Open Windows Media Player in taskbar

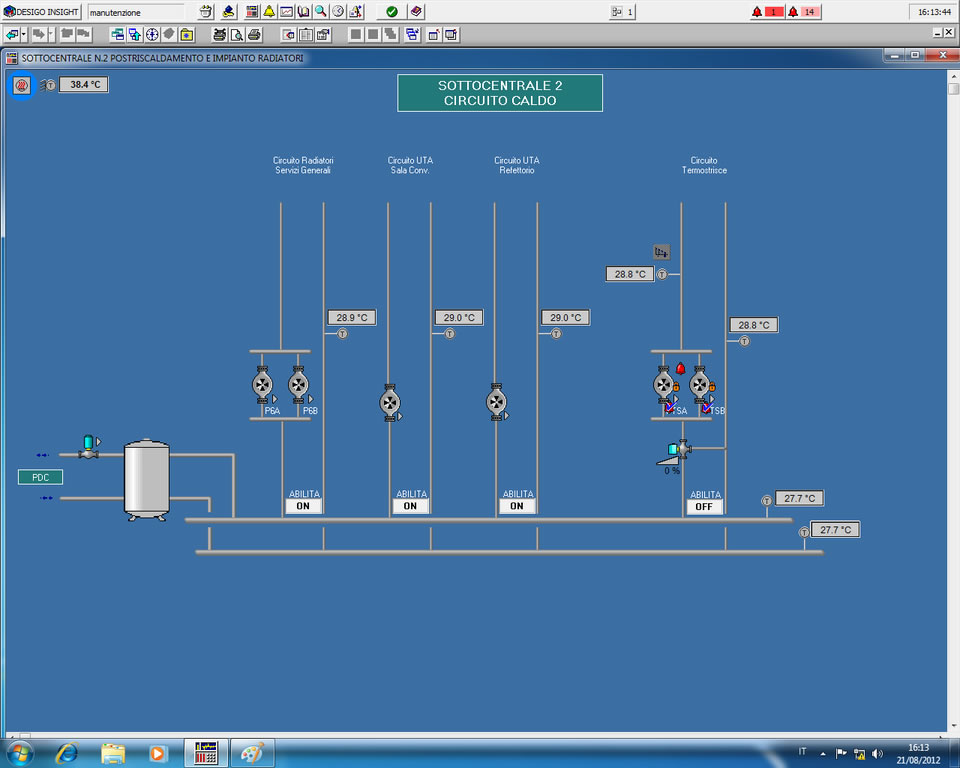click(157, 753)
